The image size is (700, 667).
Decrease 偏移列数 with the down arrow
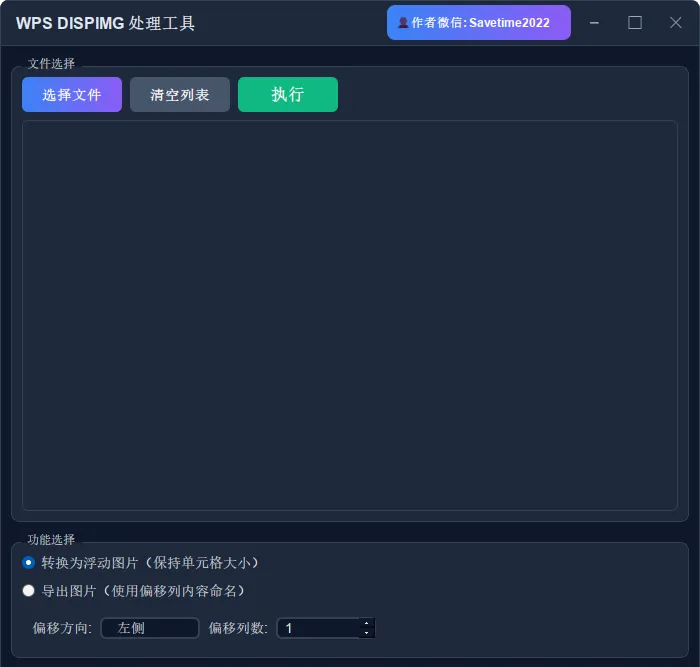pyautogui.click(x=367, y=633)
